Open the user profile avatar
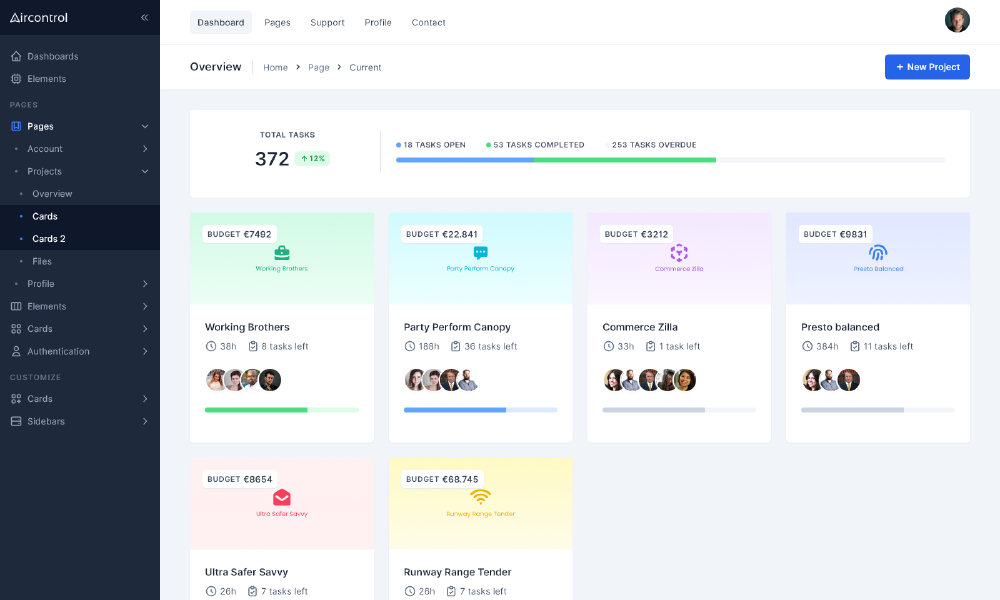1000x600 pixels. click(x=957, y=21)
